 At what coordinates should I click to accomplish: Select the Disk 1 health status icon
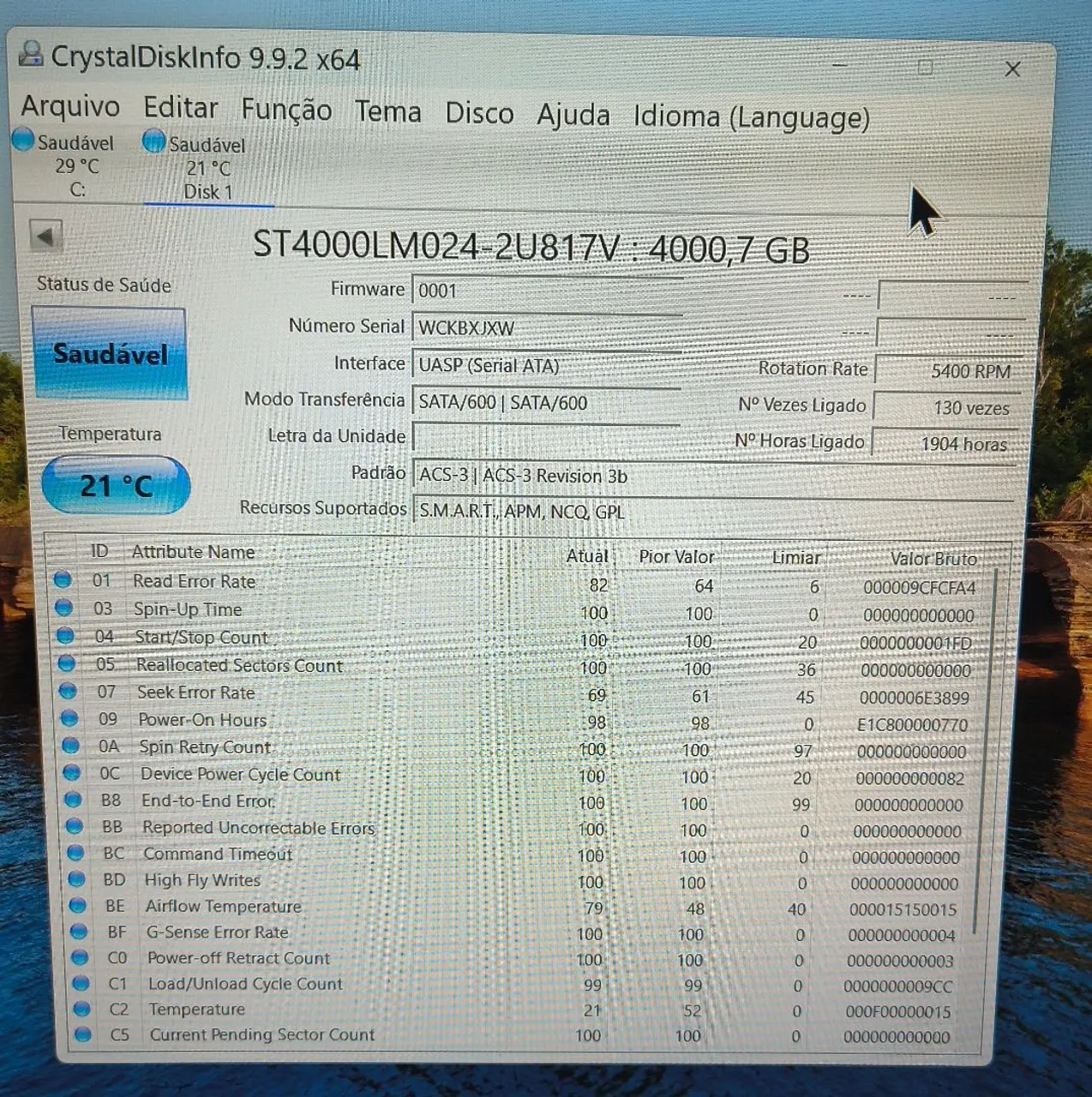[x=154, y=141]
